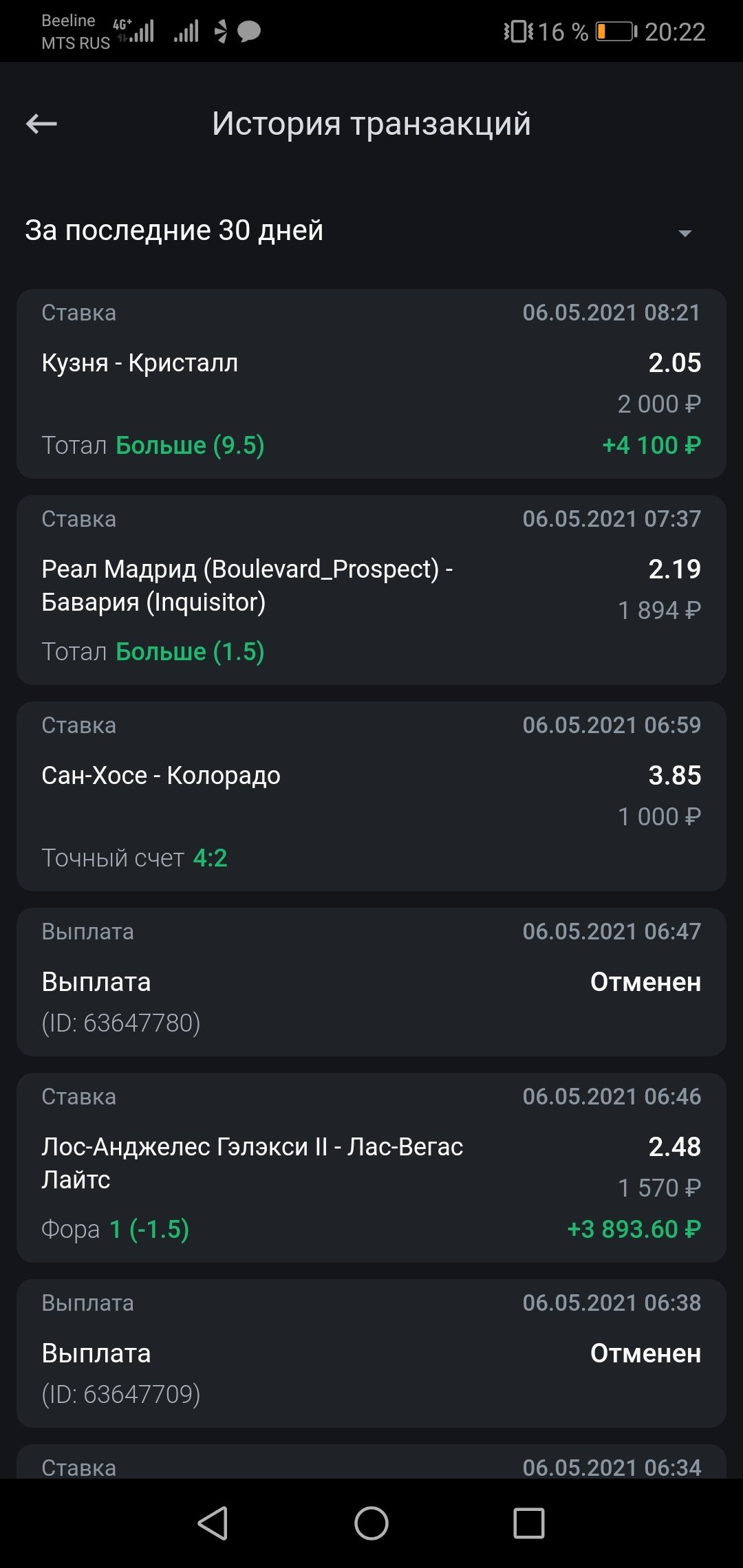This screenshot has width=743, height=1568.
Task: Tap the +3 893.60 ₽ winning amount
Action: [x=634, y=1229]
